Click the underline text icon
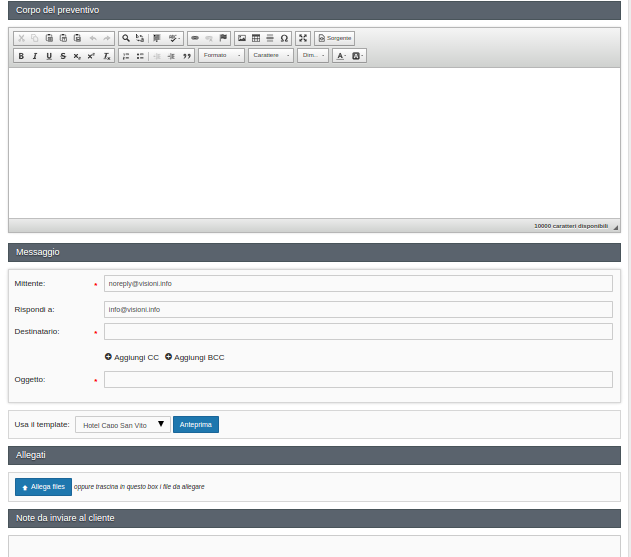This screenshot has width=631, height=557. (x=49, y=56)
